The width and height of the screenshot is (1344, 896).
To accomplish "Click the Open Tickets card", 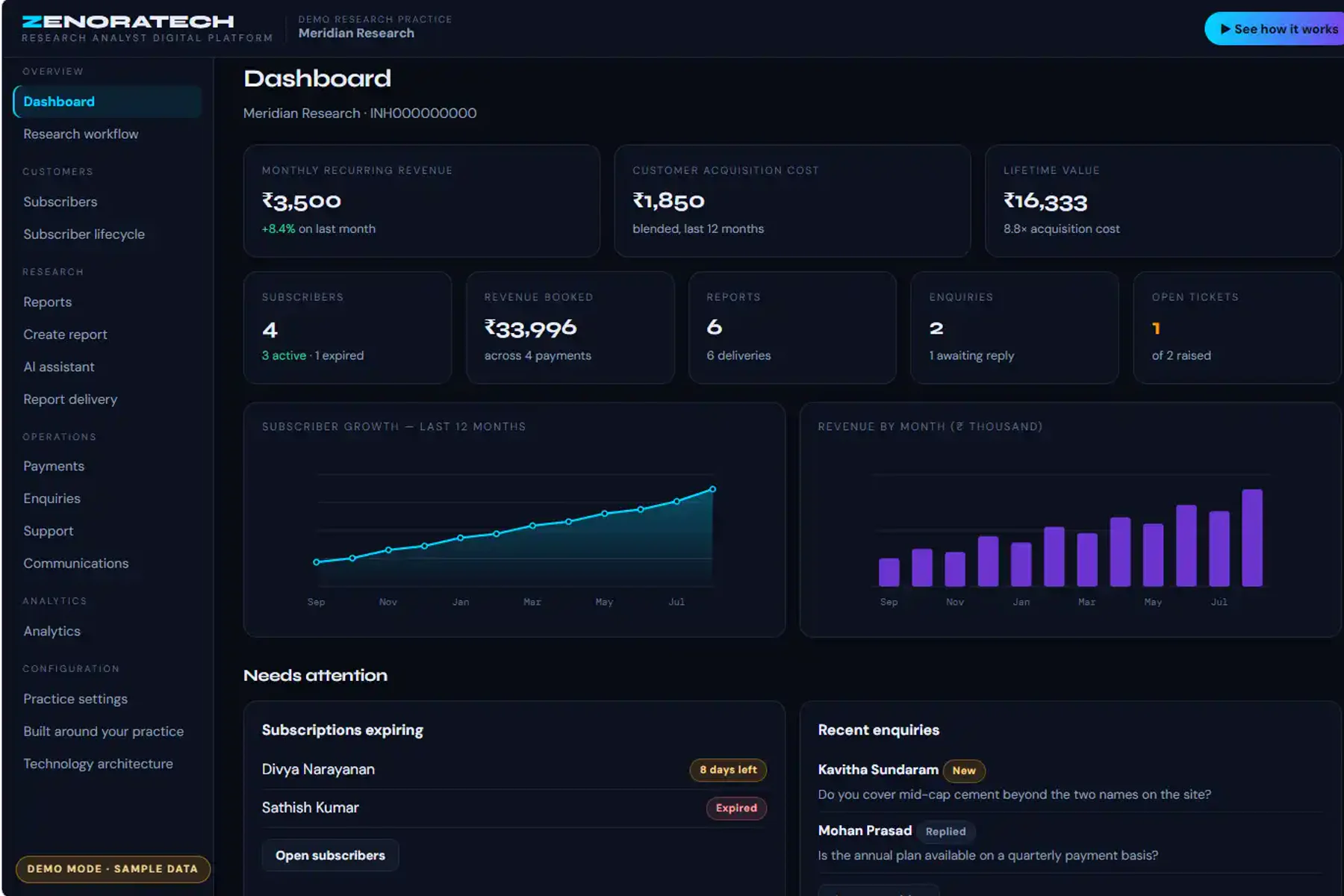I will click(x=1237, y=328).
